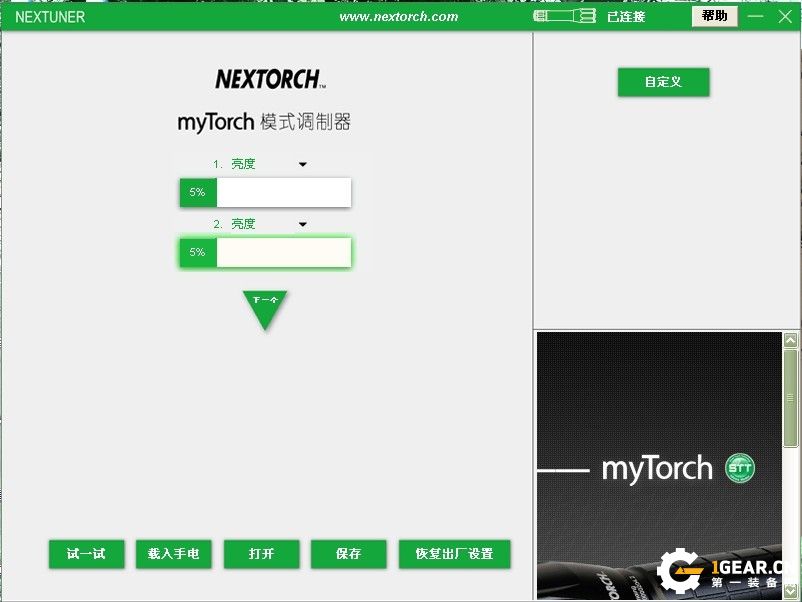Click scrollbar up arrow in banner panel

[x=791, y=340]
